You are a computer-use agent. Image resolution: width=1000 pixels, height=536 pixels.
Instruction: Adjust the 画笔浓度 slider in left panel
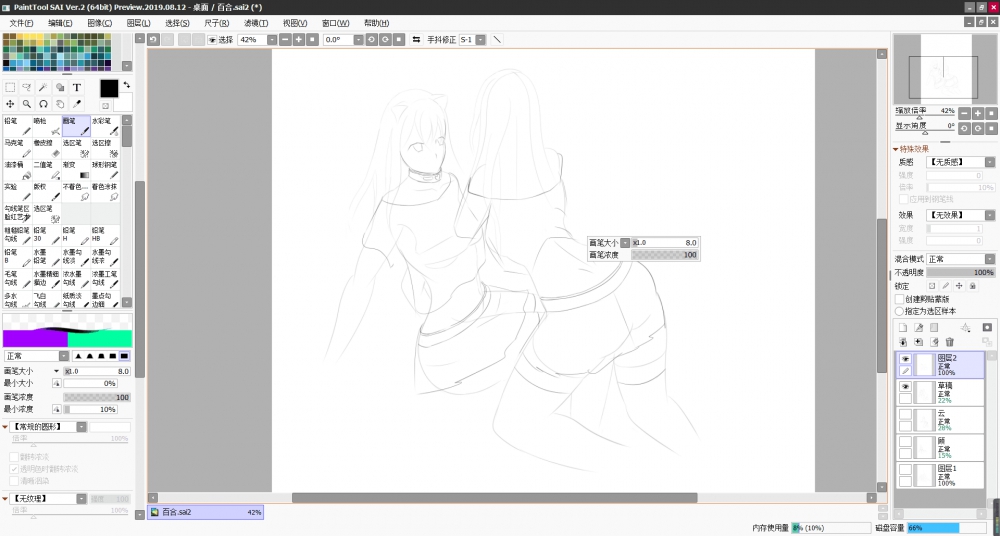click(97, 397)
